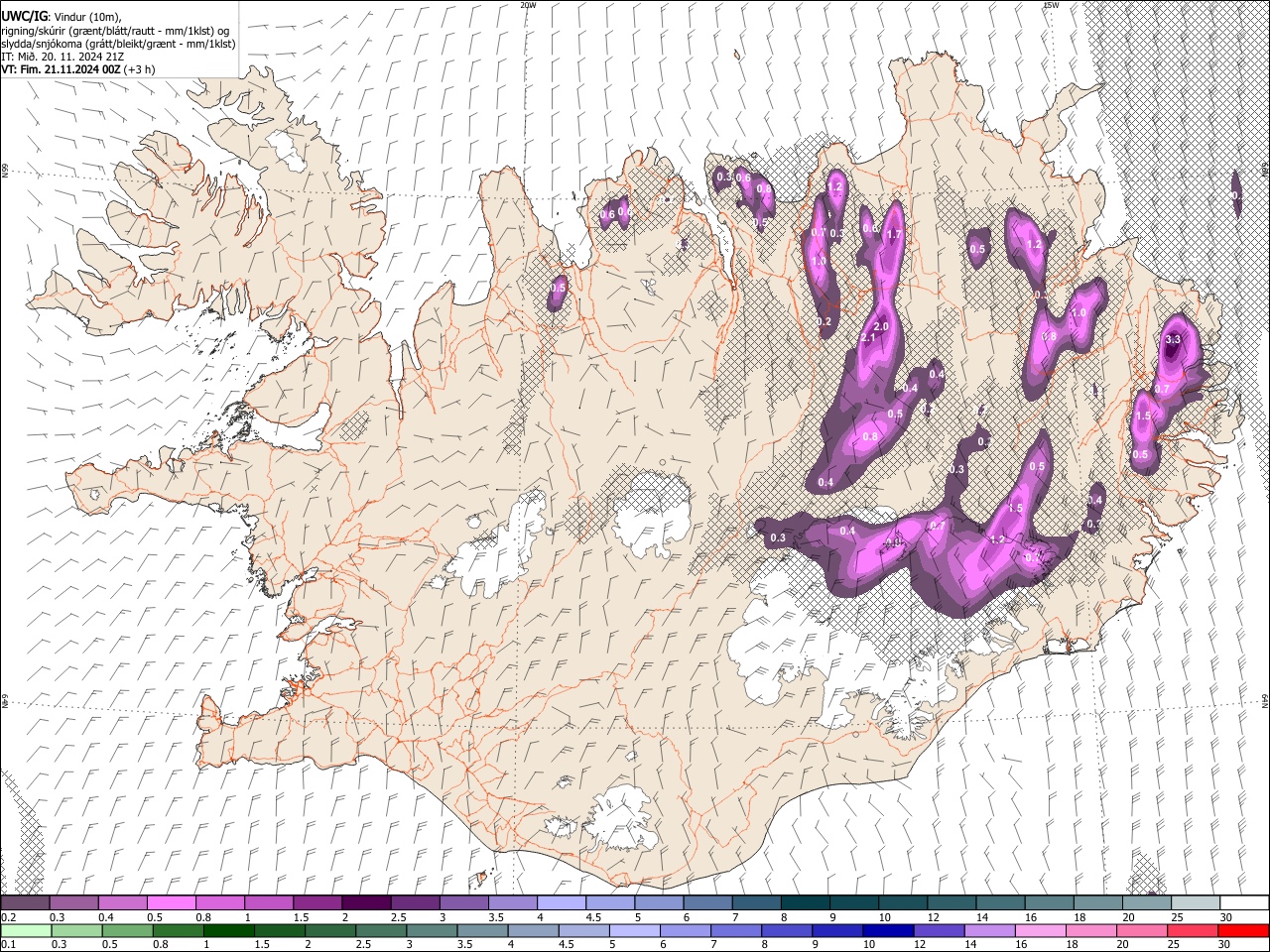Click the red rain swatch between 25 and 30

tap(1193, 930)
